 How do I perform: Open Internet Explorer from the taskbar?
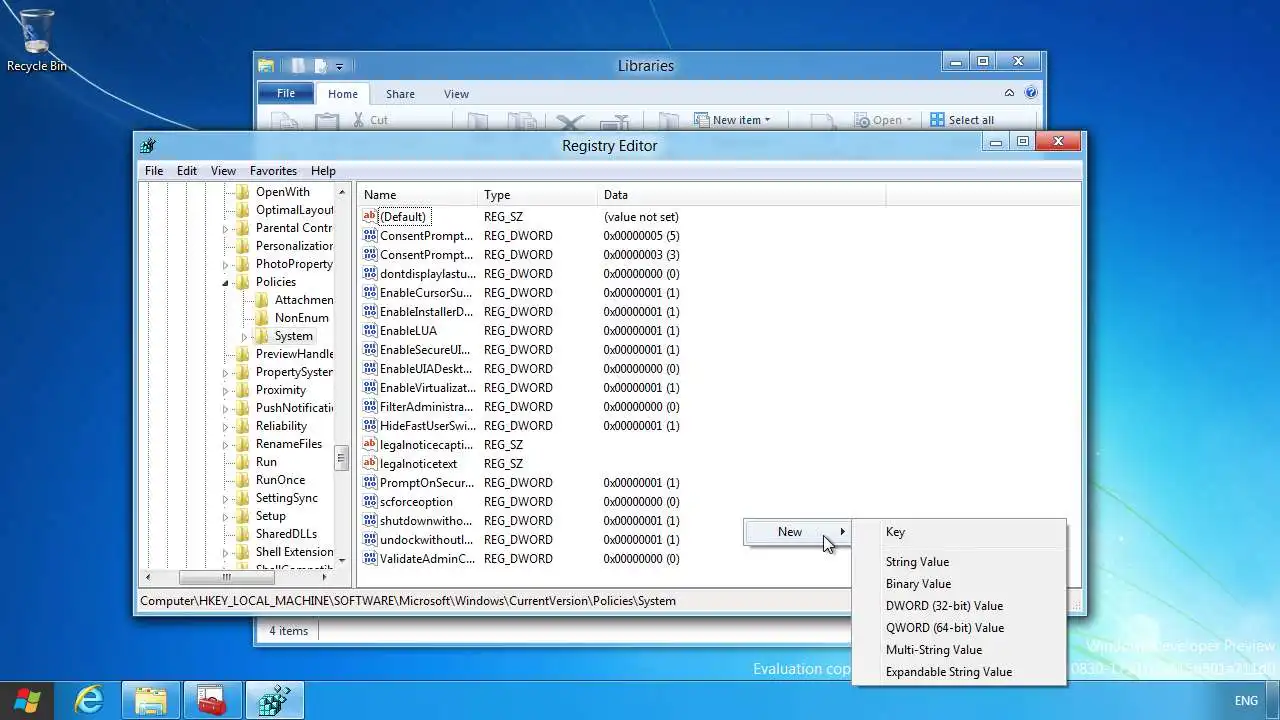point(89,701)
